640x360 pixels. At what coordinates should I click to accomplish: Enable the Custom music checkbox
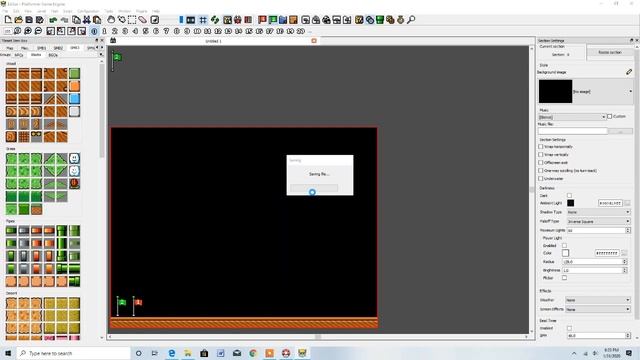[609, 116]
